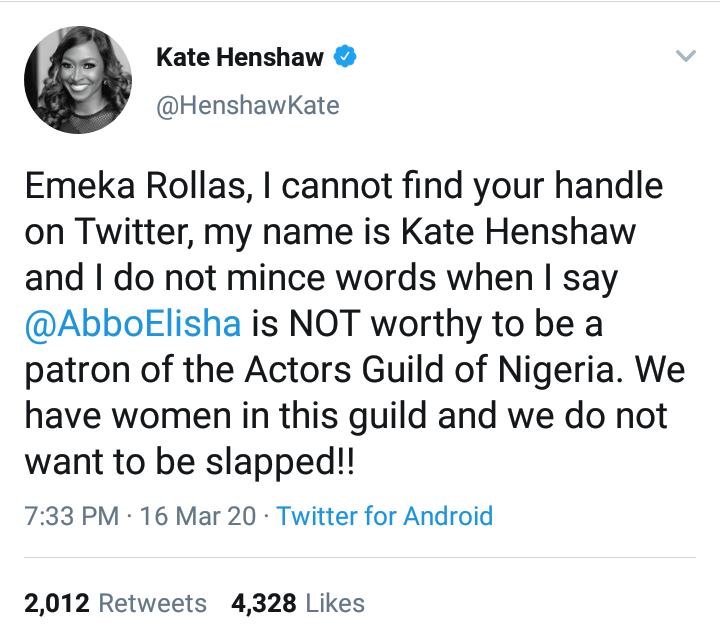
Task: Open the Retweets label
Action: pyautogui.click(x=153, y=603)
